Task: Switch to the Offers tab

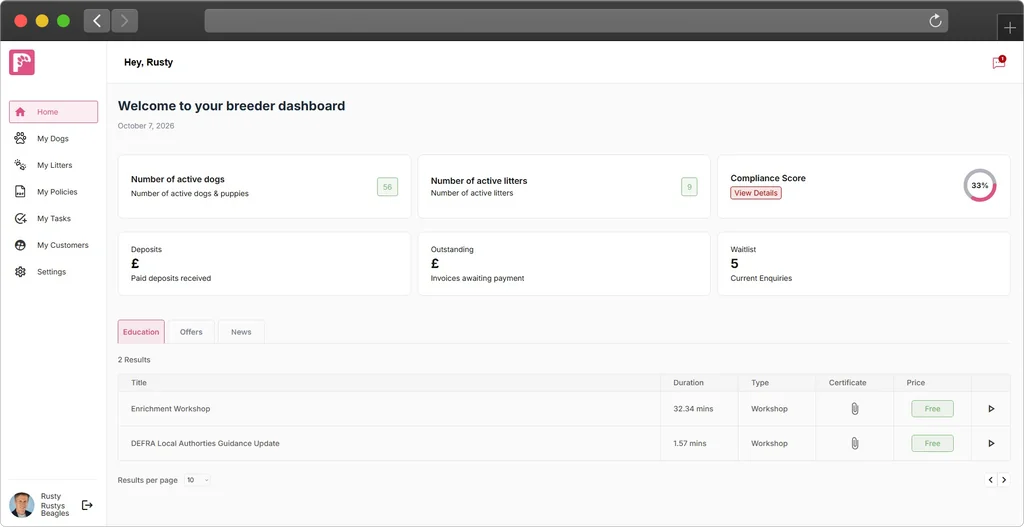Action: coord(191,332)
